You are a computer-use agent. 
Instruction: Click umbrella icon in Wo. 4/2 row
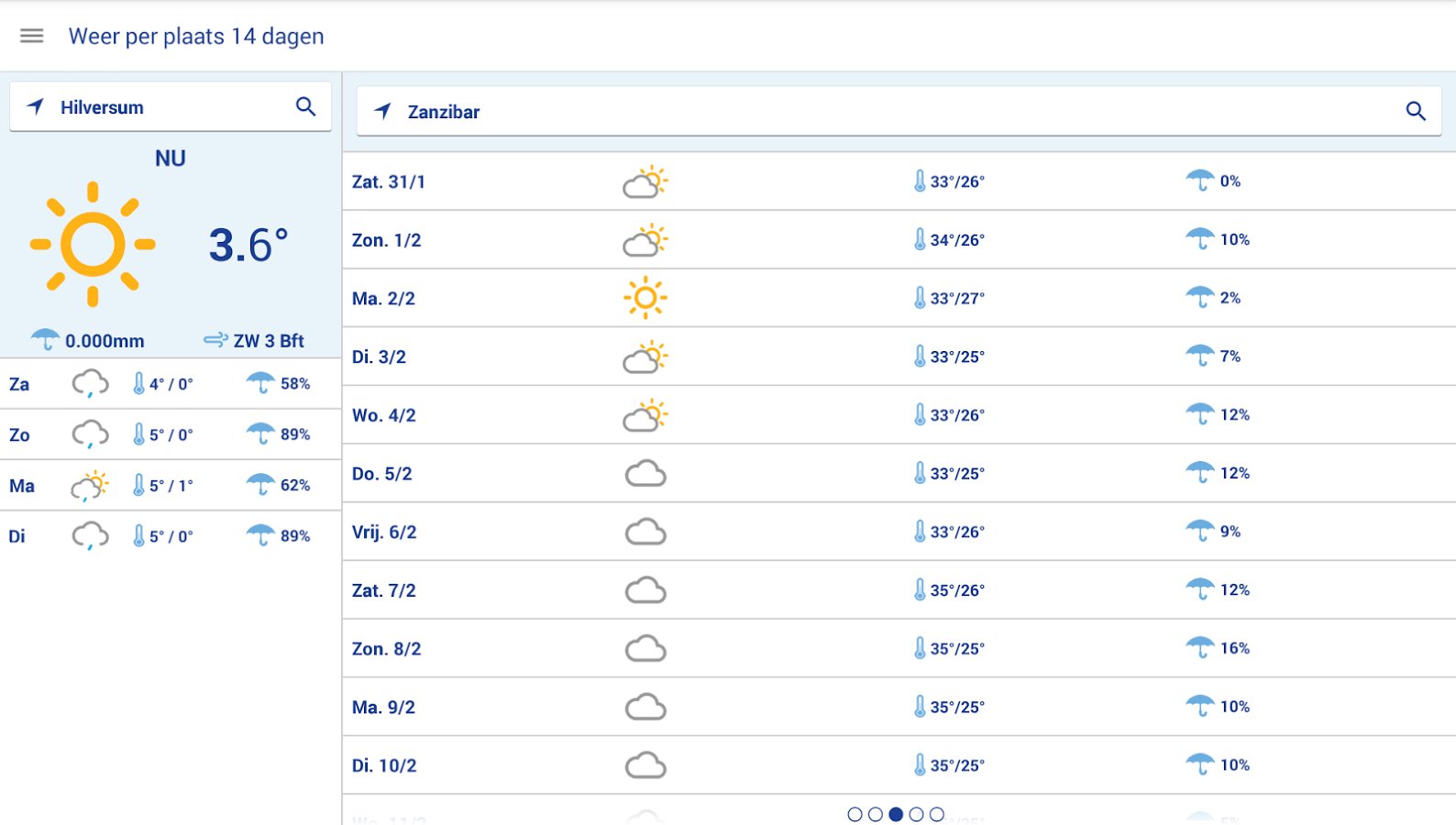(x=1199, y=414)
